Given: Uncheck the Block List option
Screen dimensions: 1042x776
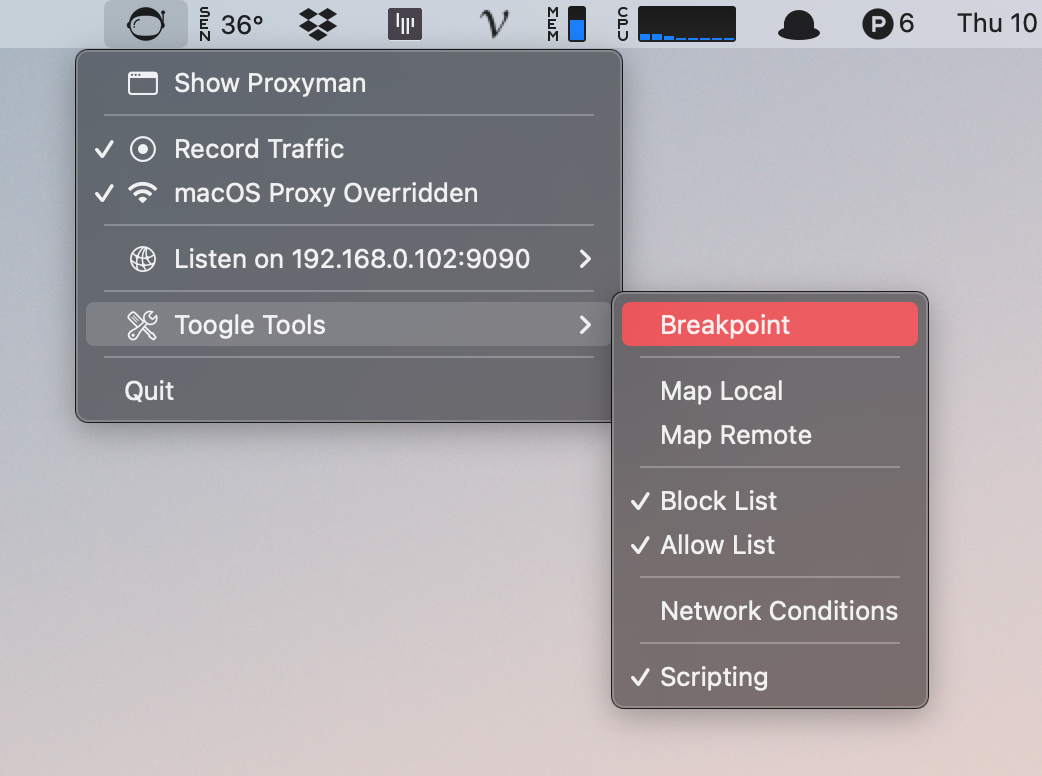Looking at the screenshot, I should coord(718,501).
